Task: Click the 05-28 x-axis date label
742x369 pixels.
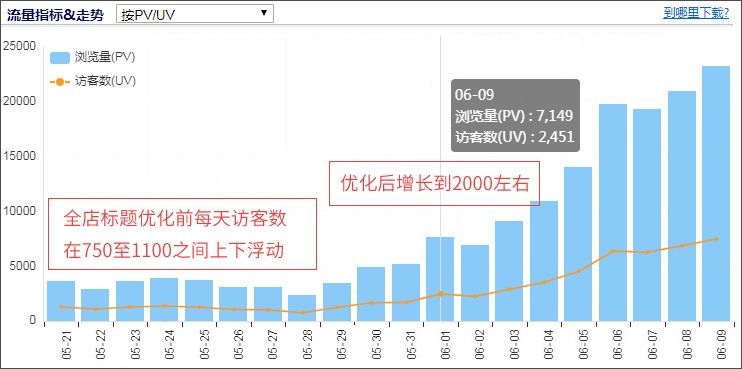Action: click(307, 345)
